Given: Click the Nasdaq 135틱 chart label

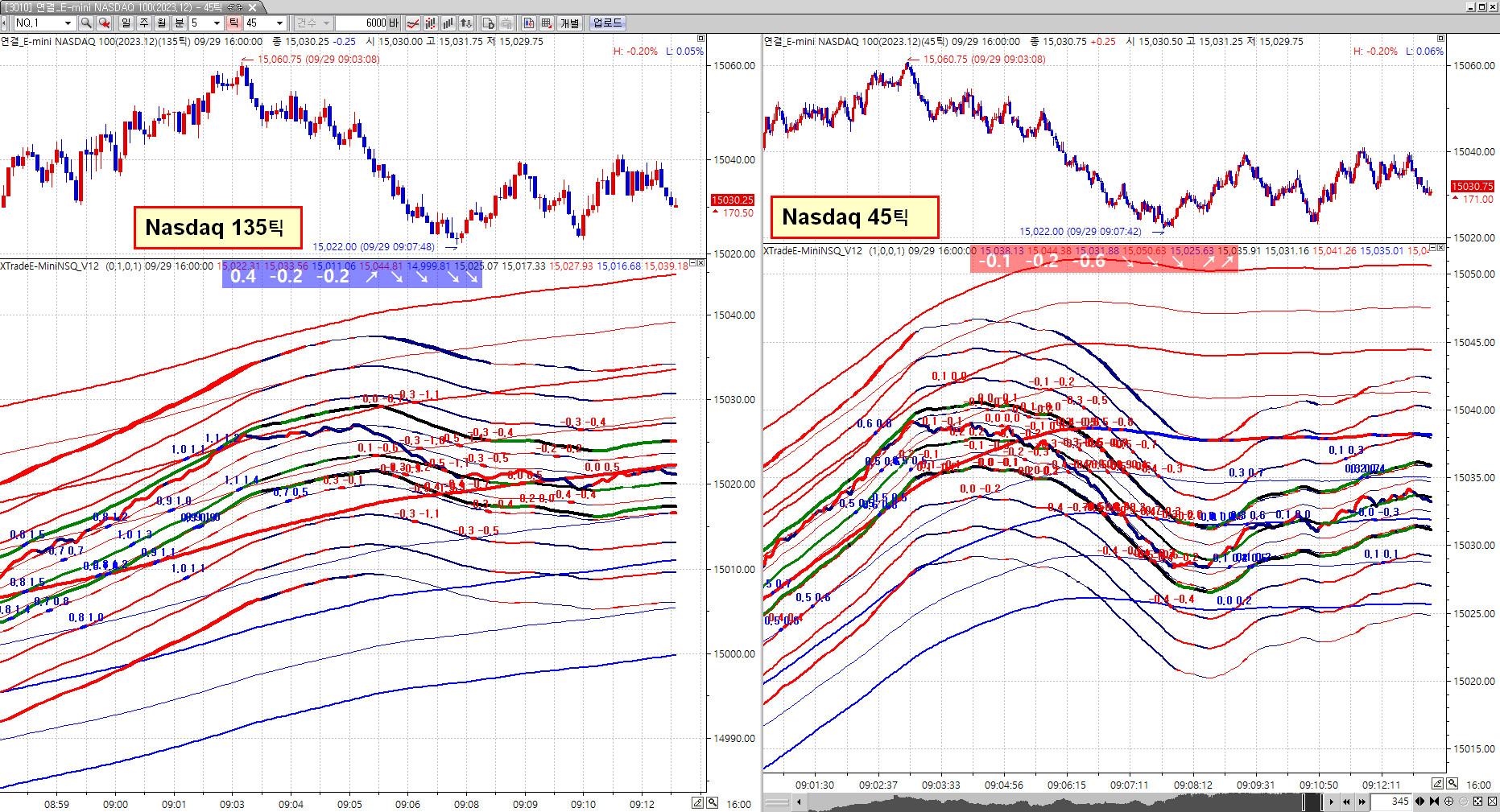Looking at the screenshot, I should tap(217, 228).
